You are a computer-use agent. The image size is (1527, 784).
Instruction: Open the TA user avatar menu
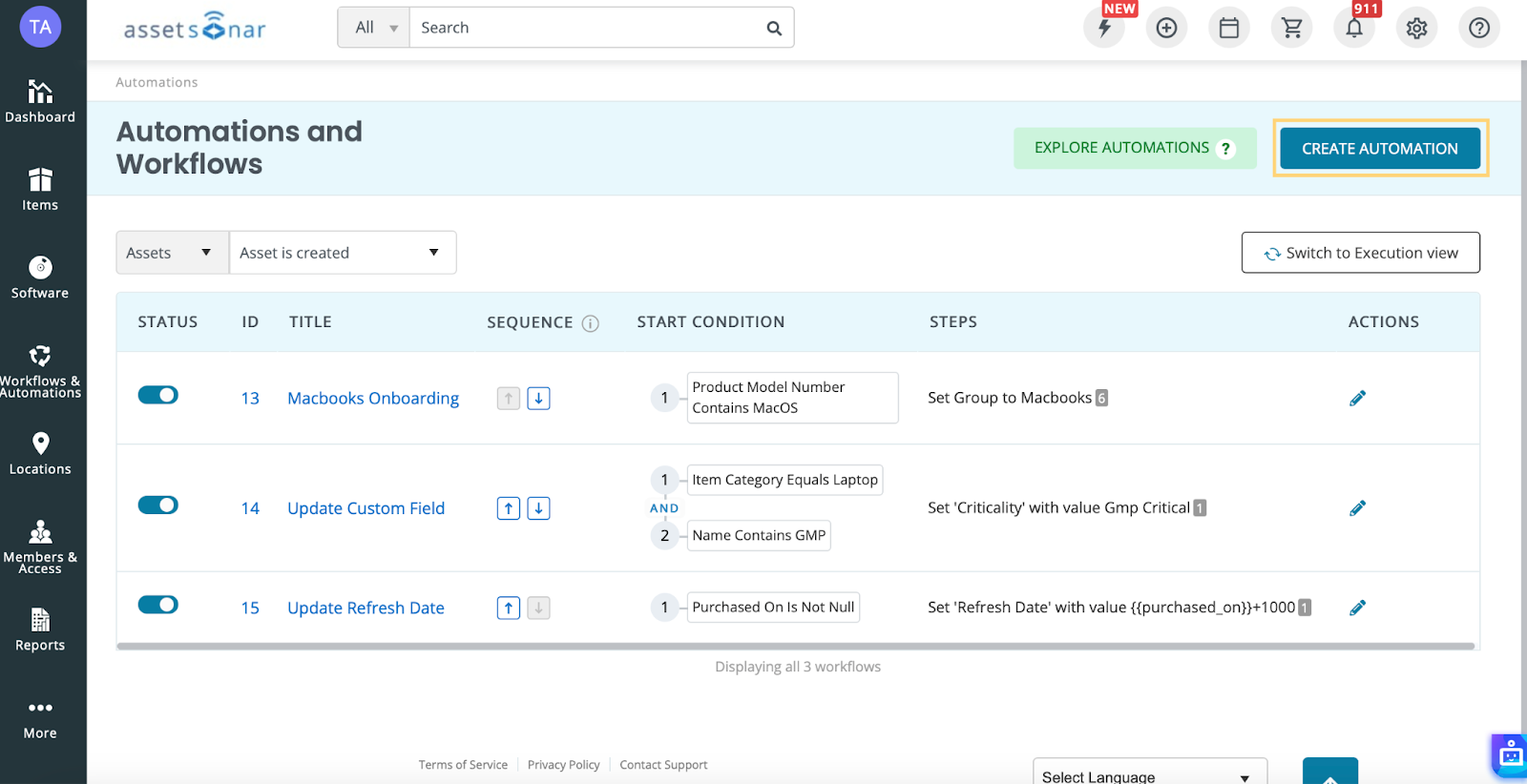click(40, 27)
